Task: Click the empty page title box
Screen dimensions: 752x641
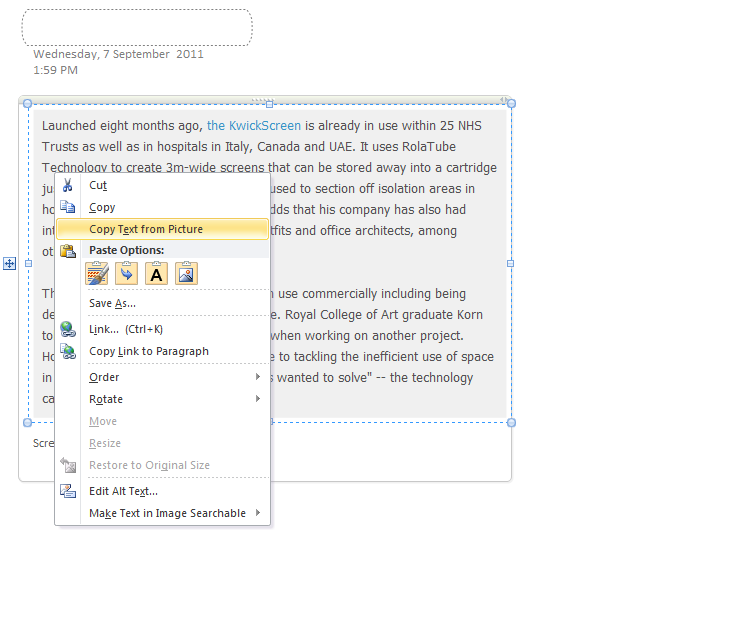Action: [x=137, y=27]
